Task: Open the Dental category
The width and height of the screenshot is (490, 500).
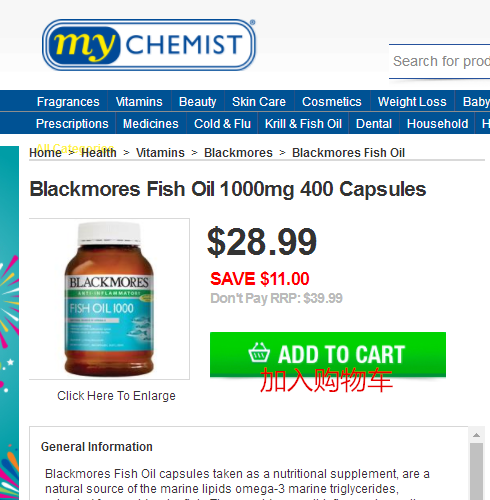Action: pyautogui.click(x=374, y=124)
